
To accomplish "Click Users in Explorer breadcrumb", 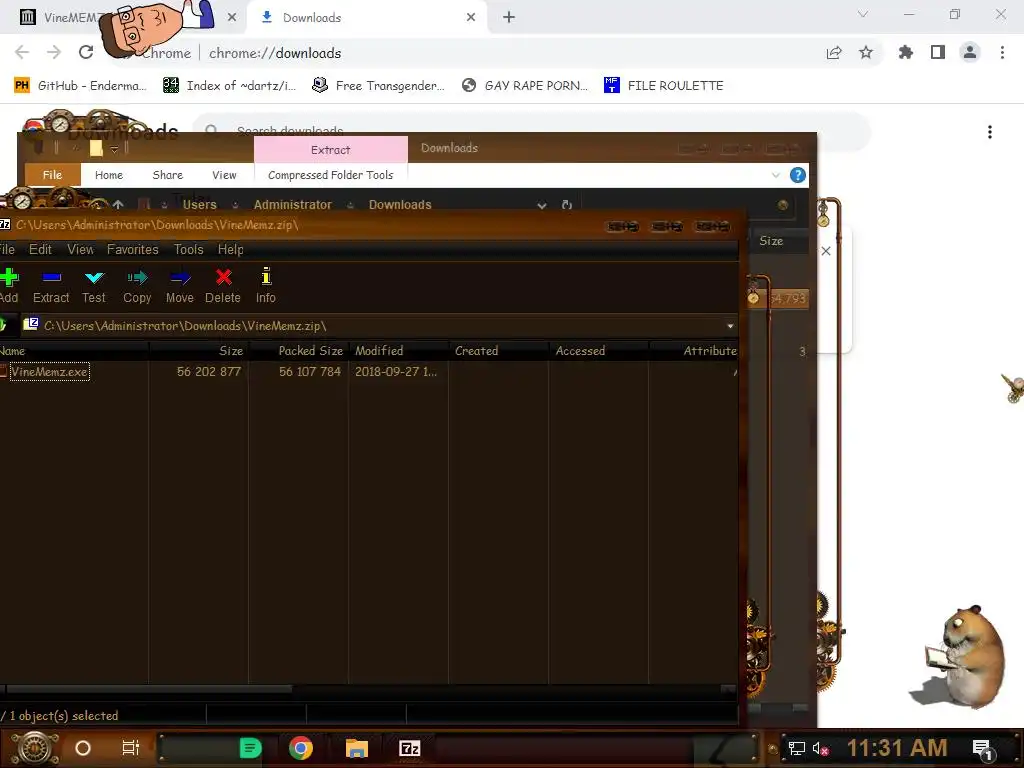I will [200, 205].
